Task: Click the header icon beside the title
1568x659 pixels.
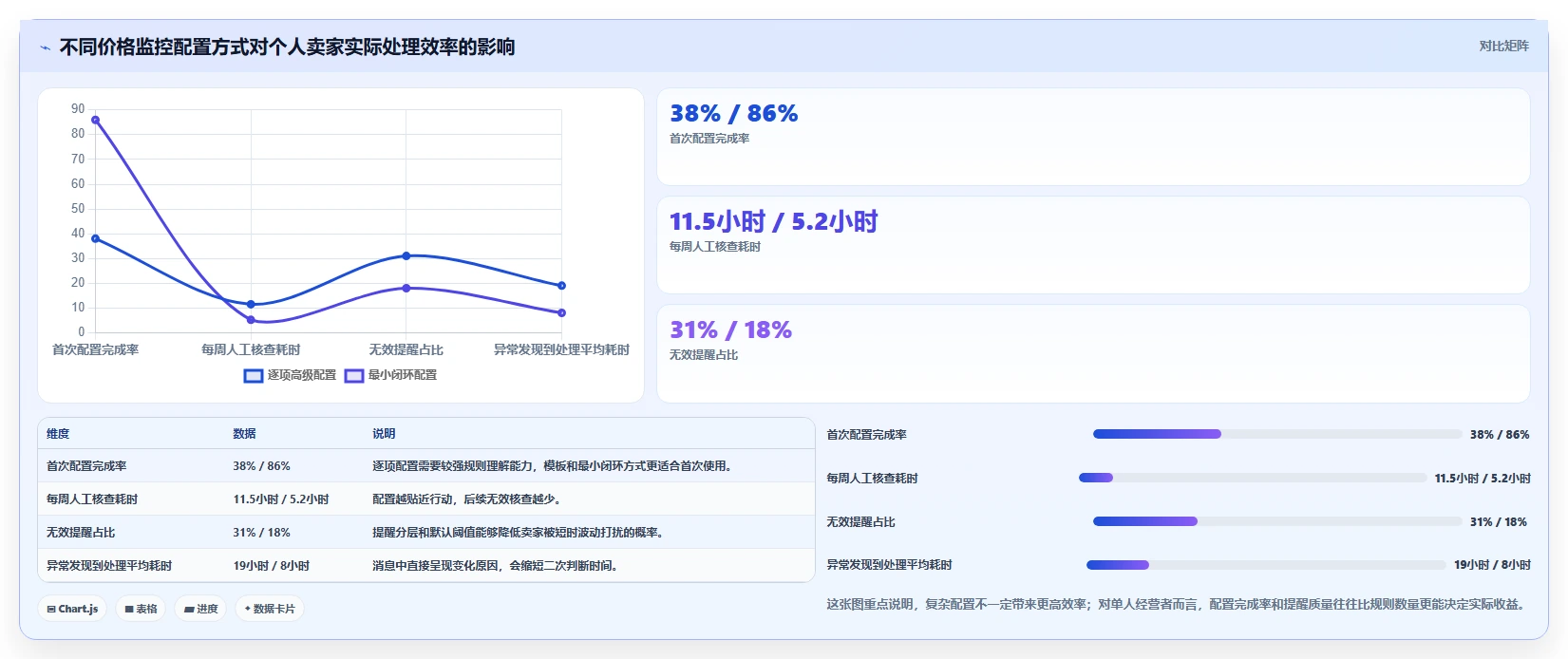Action: 45,47
